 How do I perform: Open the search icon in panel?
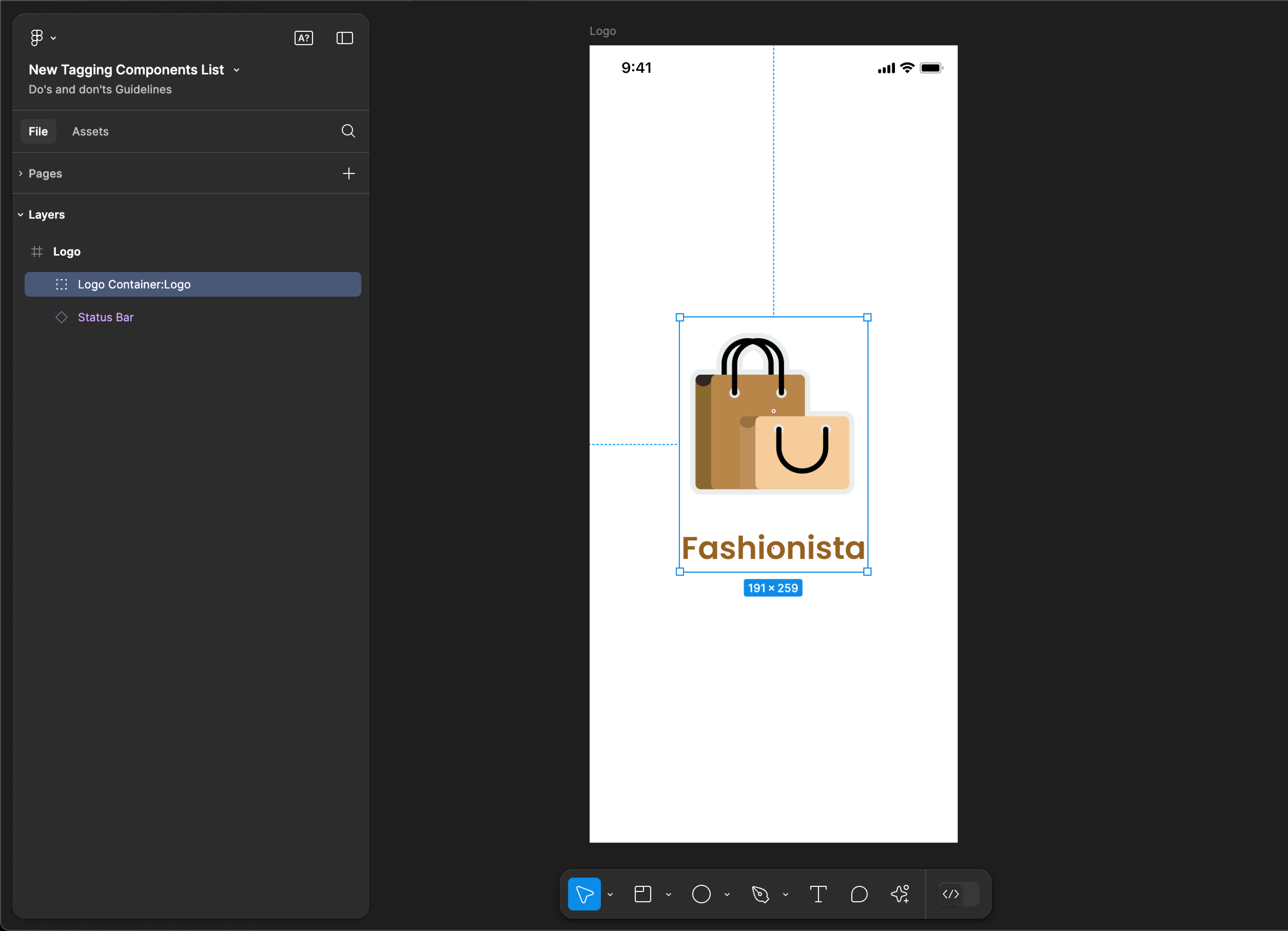[348, 131]
